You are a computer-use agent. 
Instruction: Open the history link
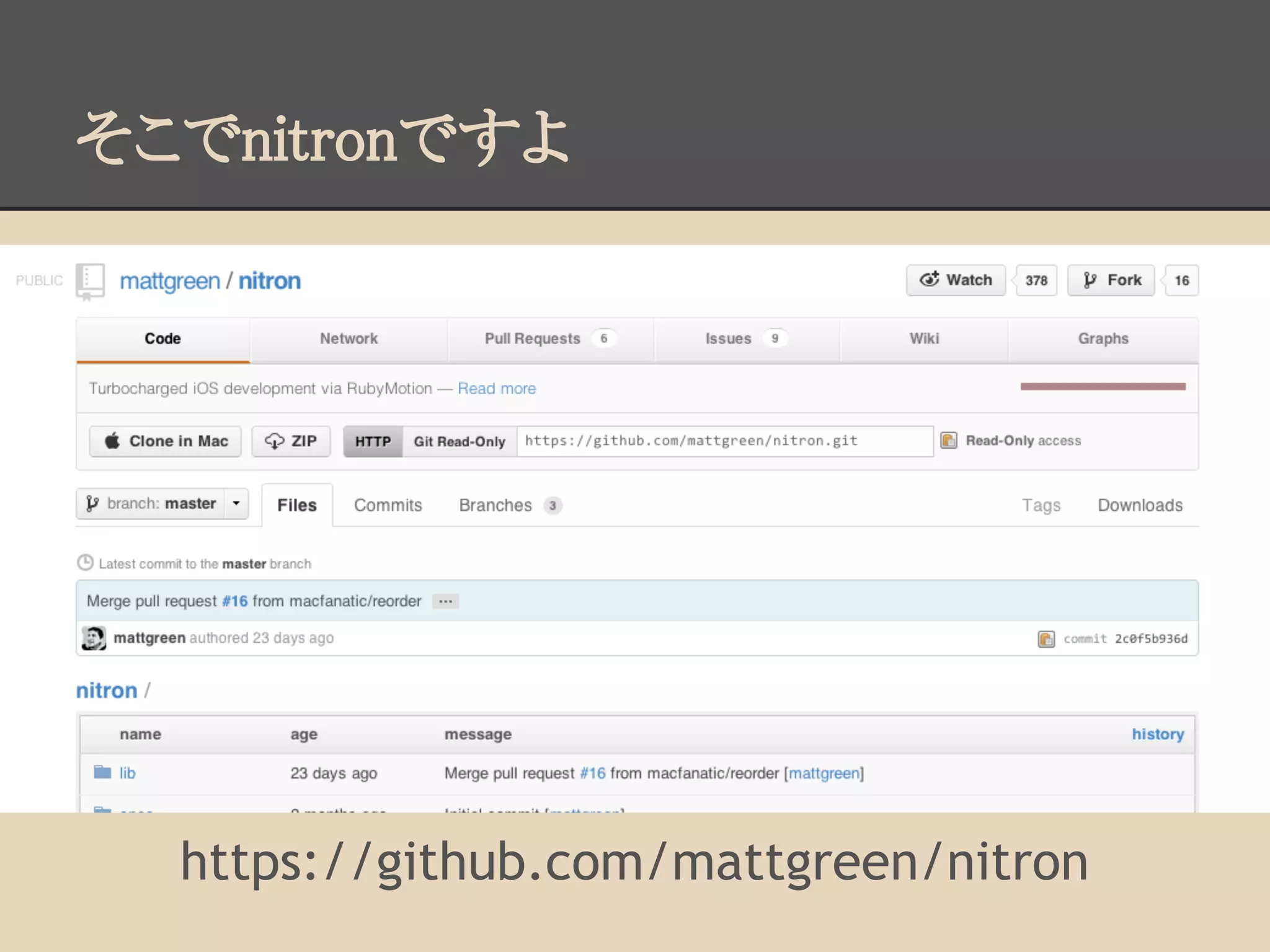tap(1158, 734)
